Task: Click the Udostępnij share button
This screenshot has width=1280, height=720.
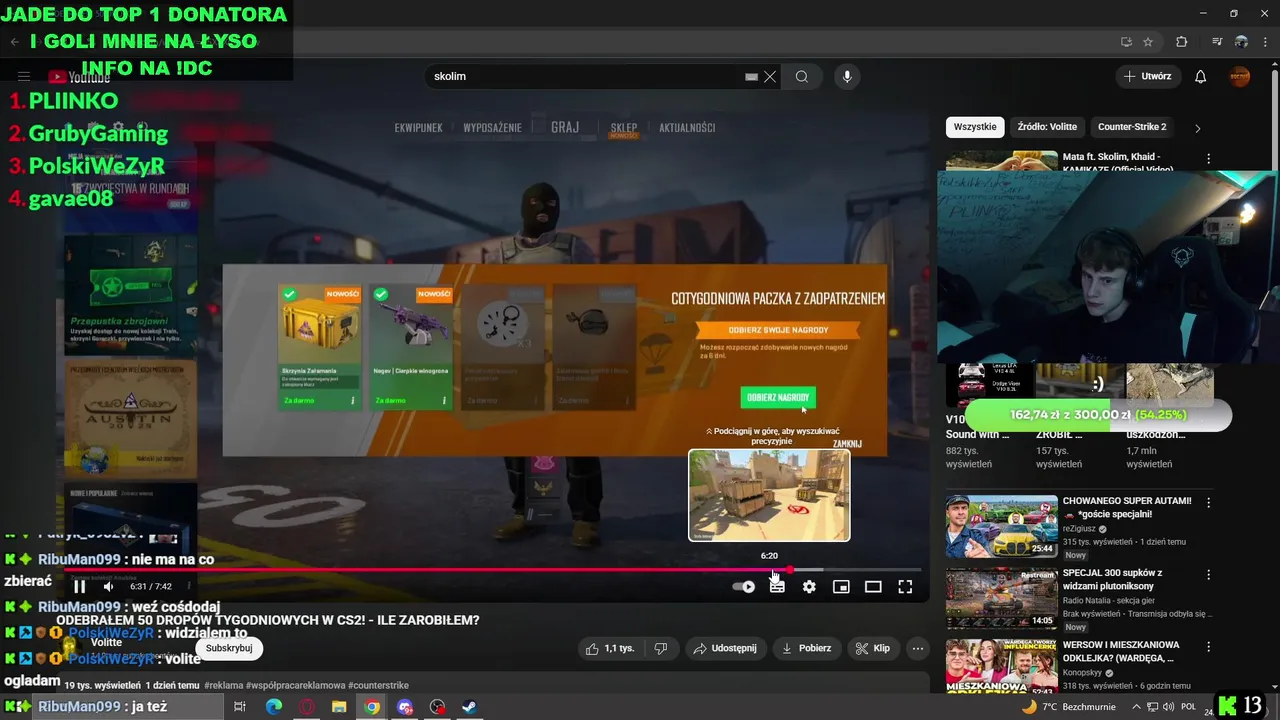Action: 726,648
